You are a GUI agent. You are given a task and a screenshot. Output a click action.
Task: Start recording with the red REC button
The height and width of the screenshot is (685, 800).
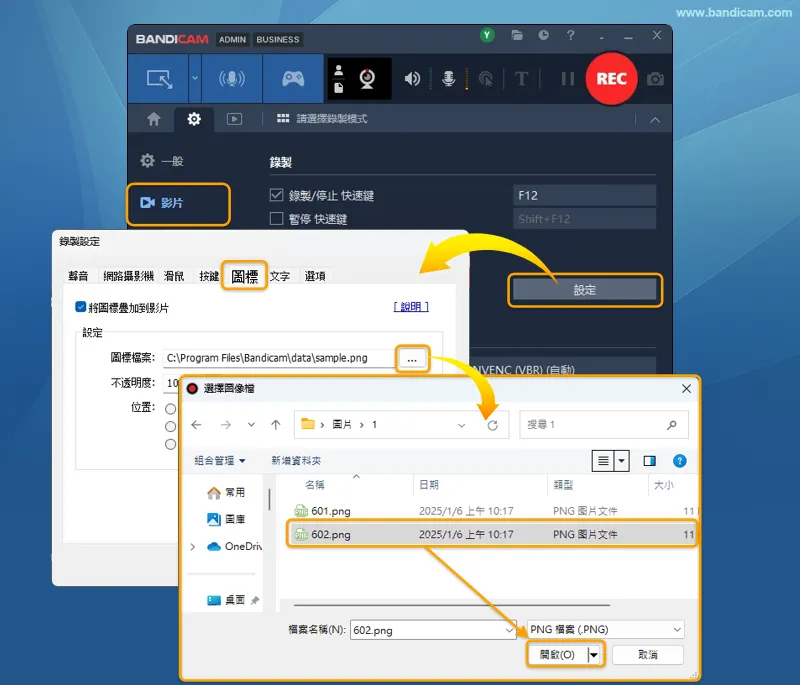[611, 79]
